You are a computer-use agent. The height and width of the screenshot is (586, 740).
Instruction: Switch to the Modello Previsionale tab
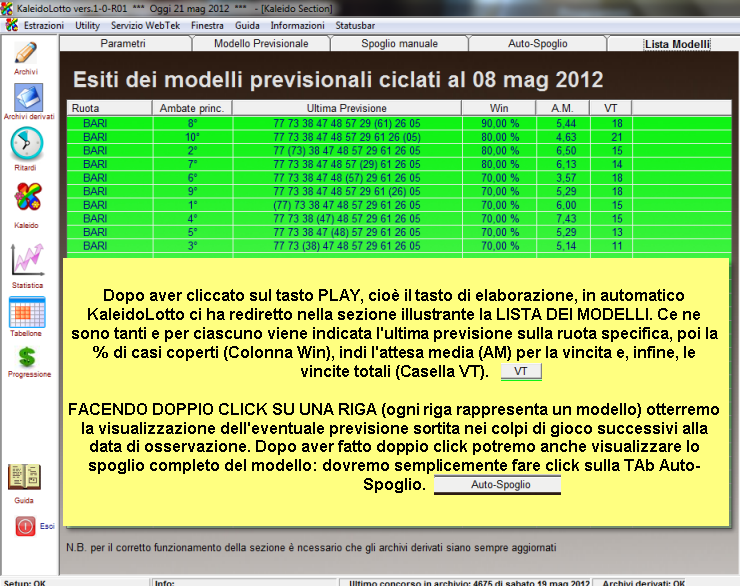(261, 43)
